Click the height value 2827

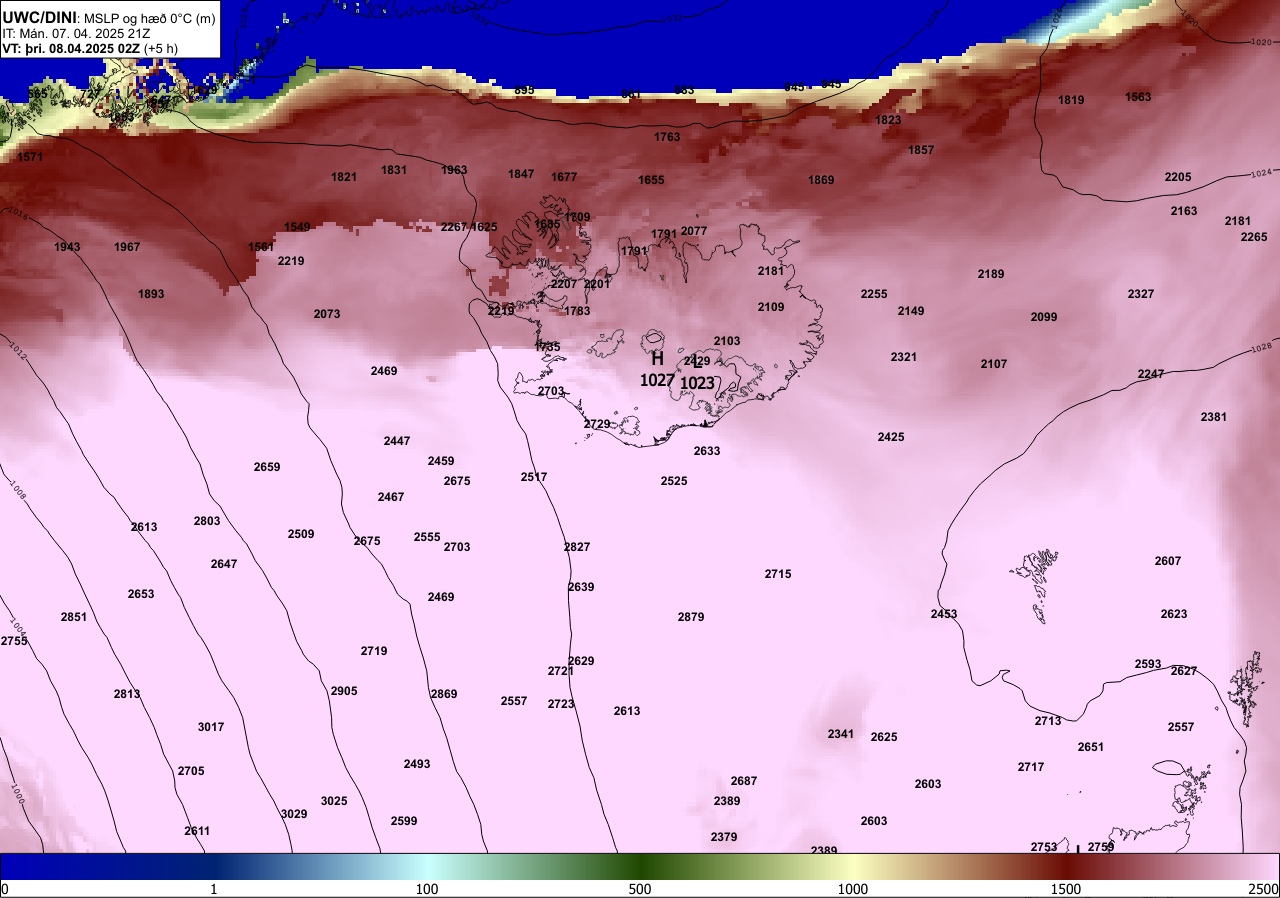[x=577, y=547]
